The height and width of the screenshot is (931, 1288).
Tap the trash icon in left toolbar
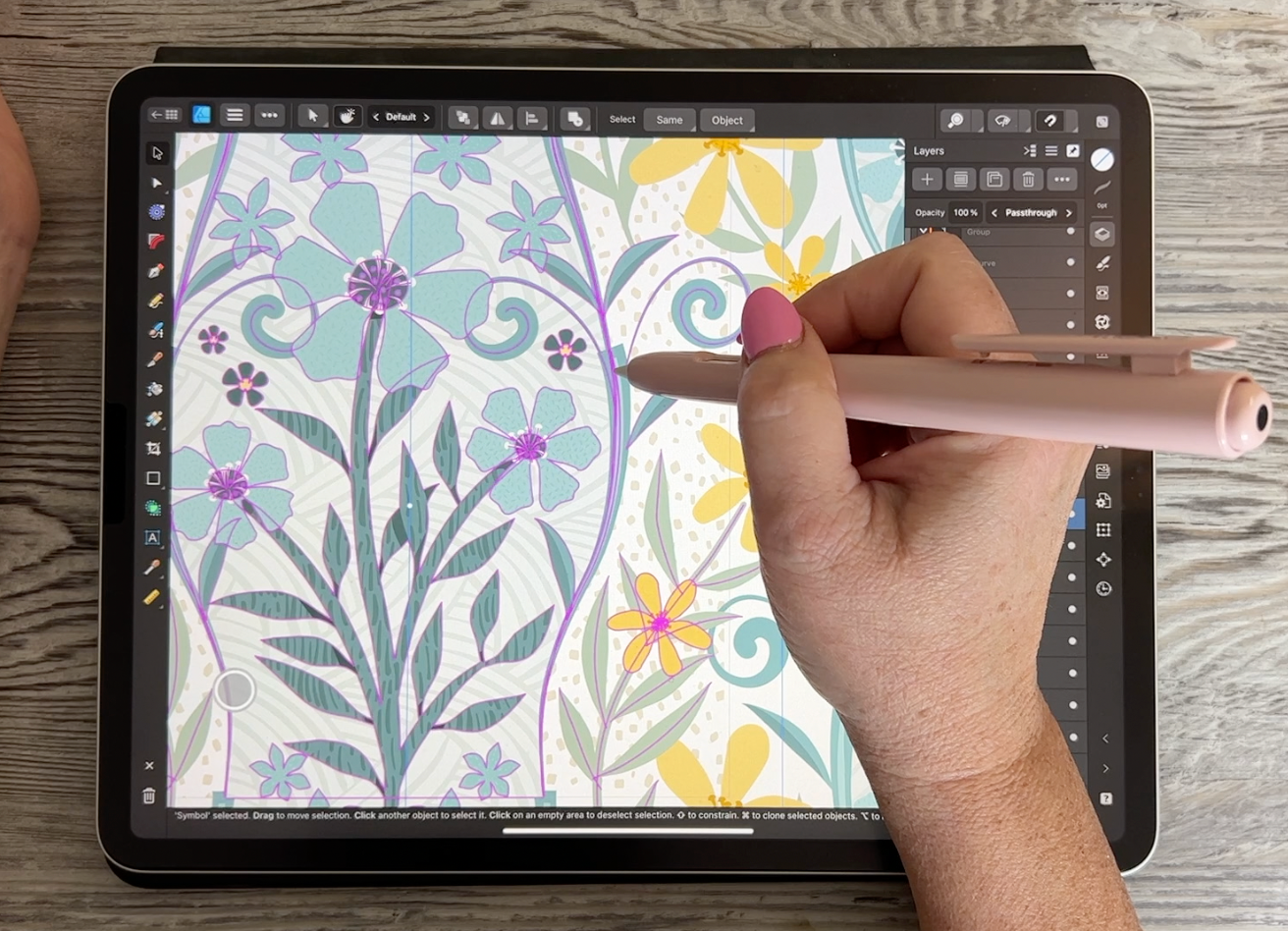[x=149, y=795]
